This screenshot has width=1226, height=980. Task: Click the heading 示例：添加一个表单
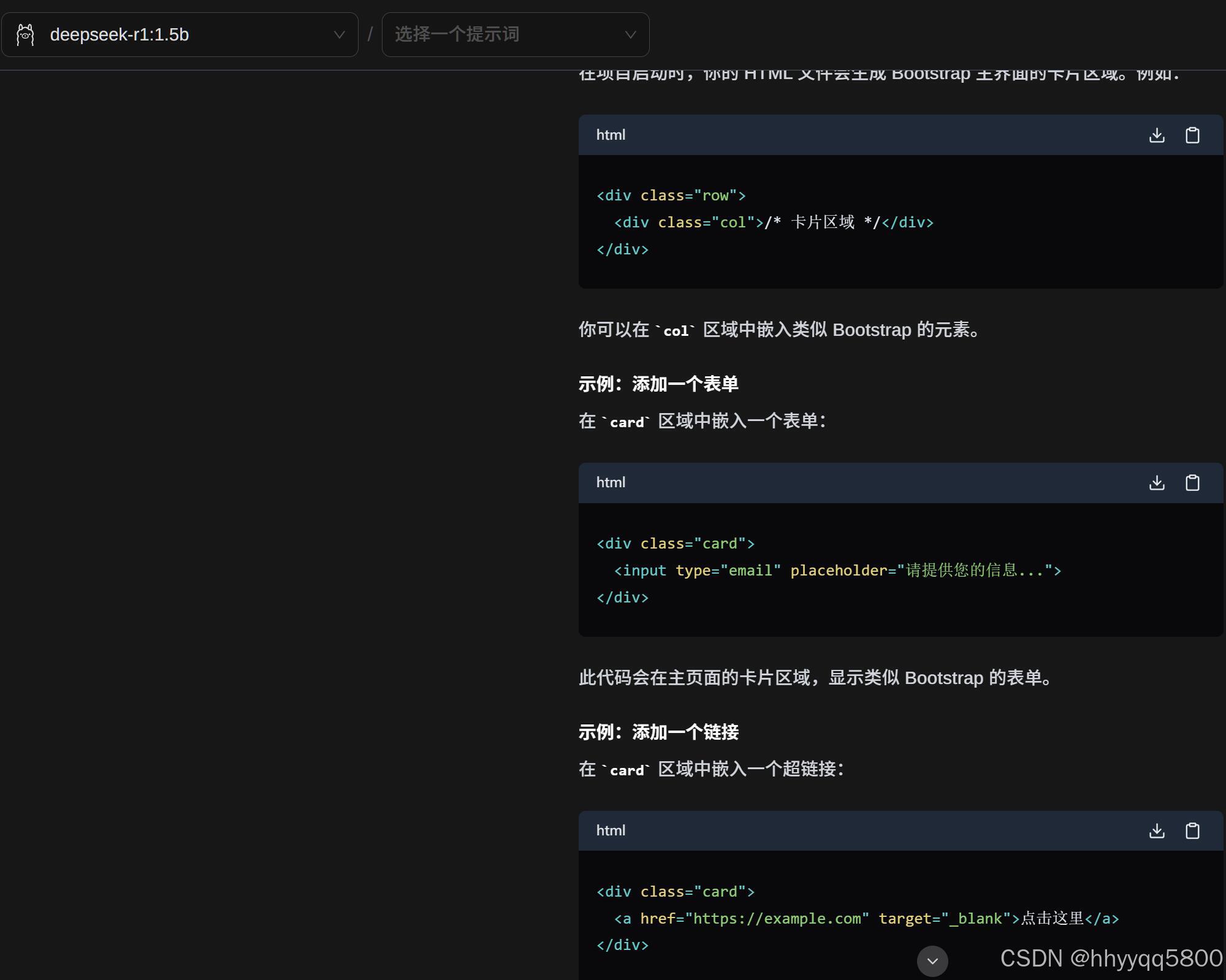coord(658,384)
